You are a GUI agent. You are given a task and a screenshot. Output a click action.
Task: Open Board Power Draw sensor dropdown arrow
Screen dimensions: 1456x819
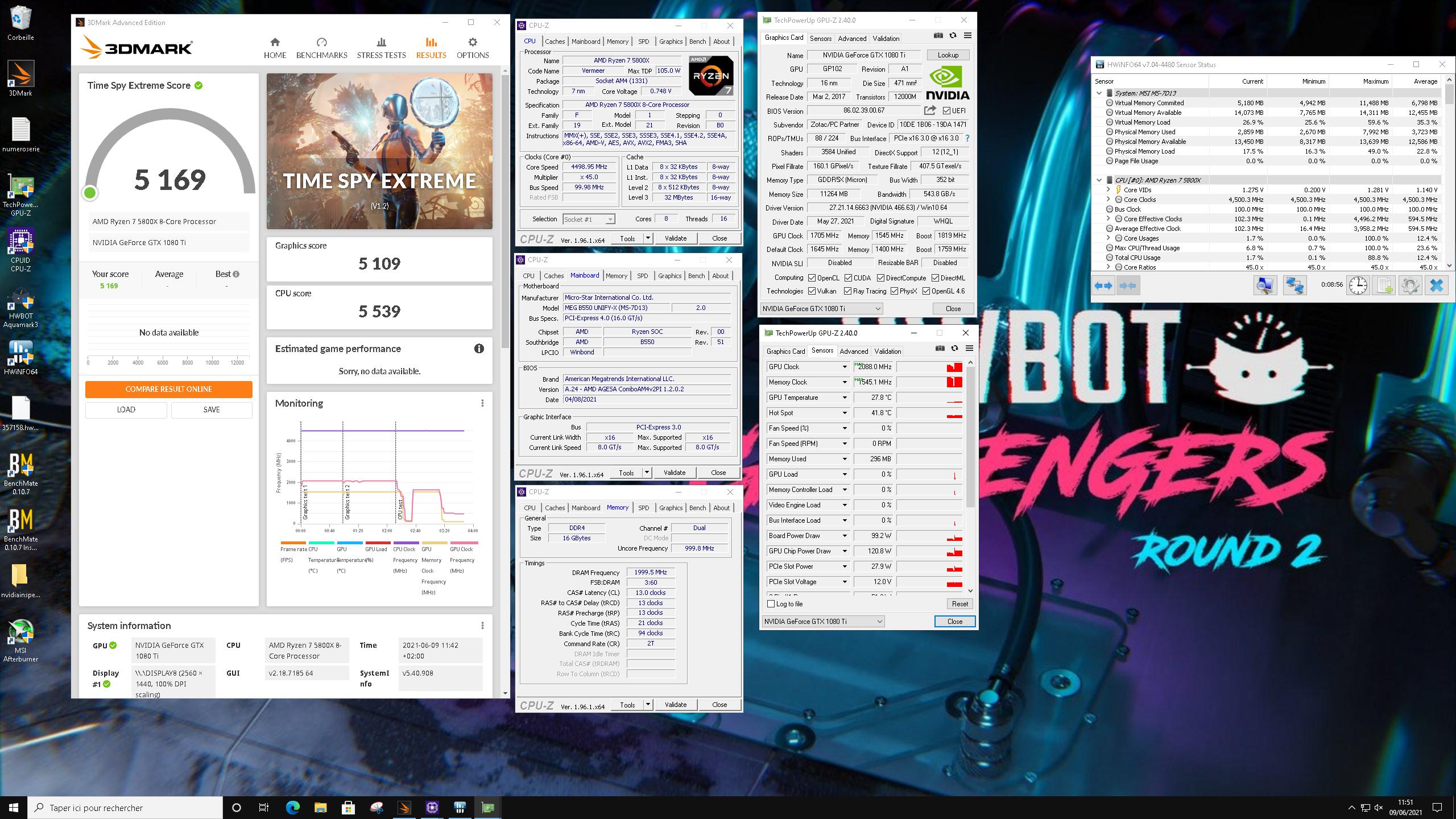point(845,536)
